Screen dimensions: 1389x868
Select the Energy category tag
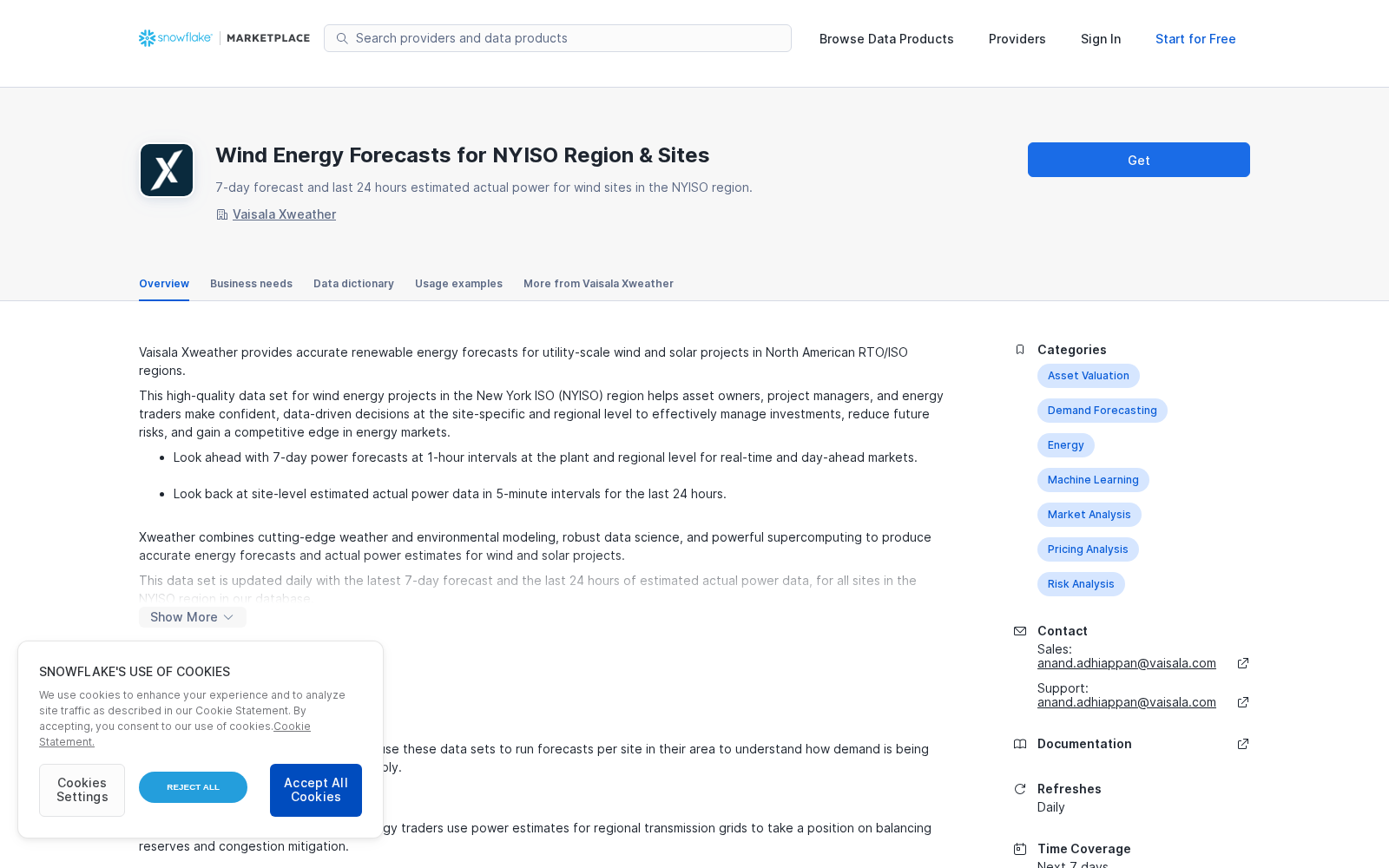[1065, 445]
